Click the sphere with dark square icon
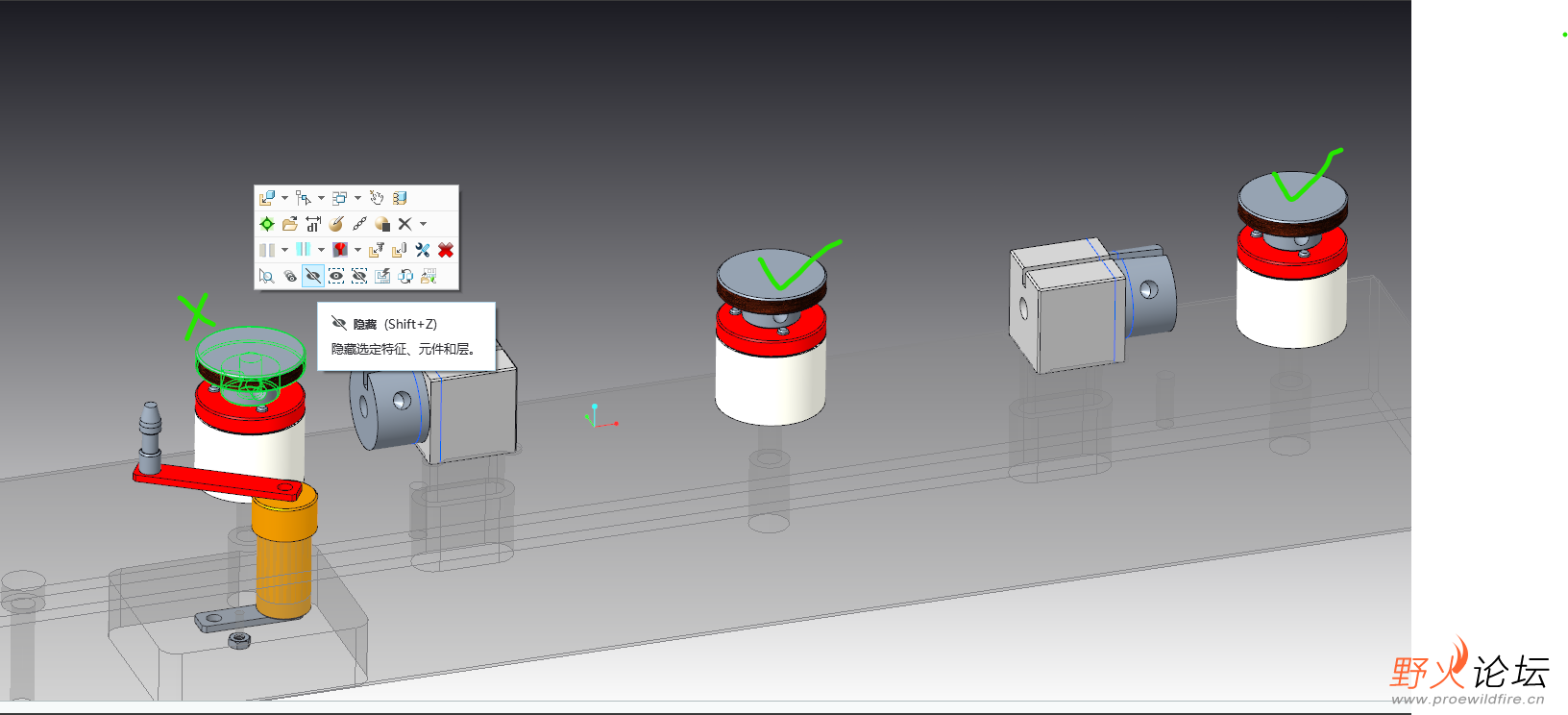 point(382,224)
